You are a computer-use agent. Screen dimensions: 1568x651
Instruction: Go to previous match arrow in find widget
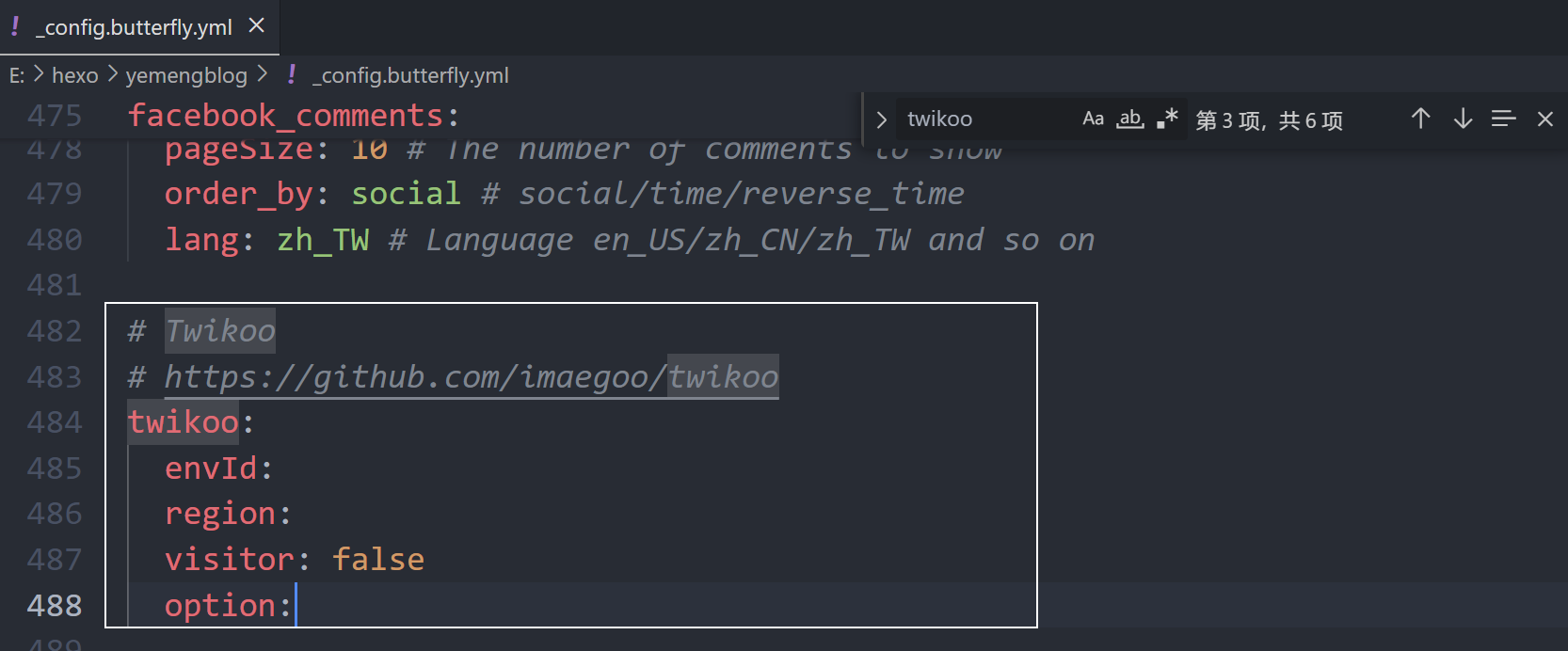click(x=1420, y=119)
